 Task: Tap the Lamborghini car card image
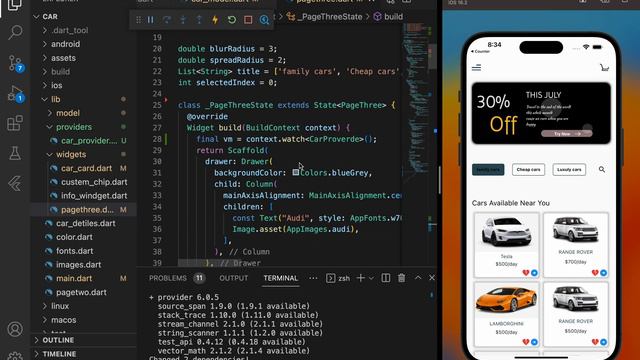coord(506,300)
